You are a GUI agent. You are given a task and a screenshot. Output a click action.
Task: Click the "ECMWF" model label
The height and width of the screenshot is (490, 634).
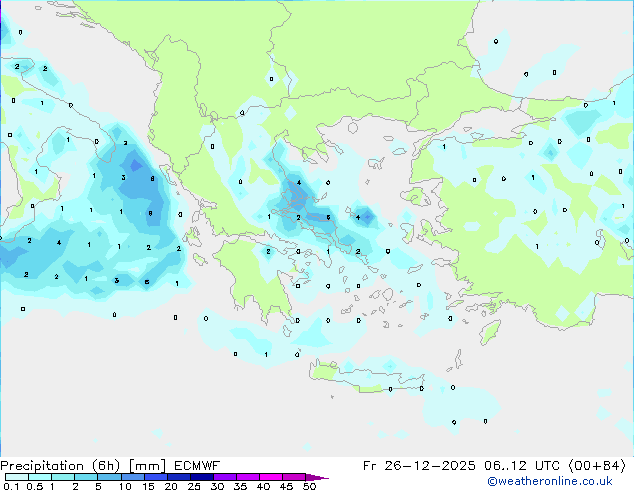click(197, 466)
